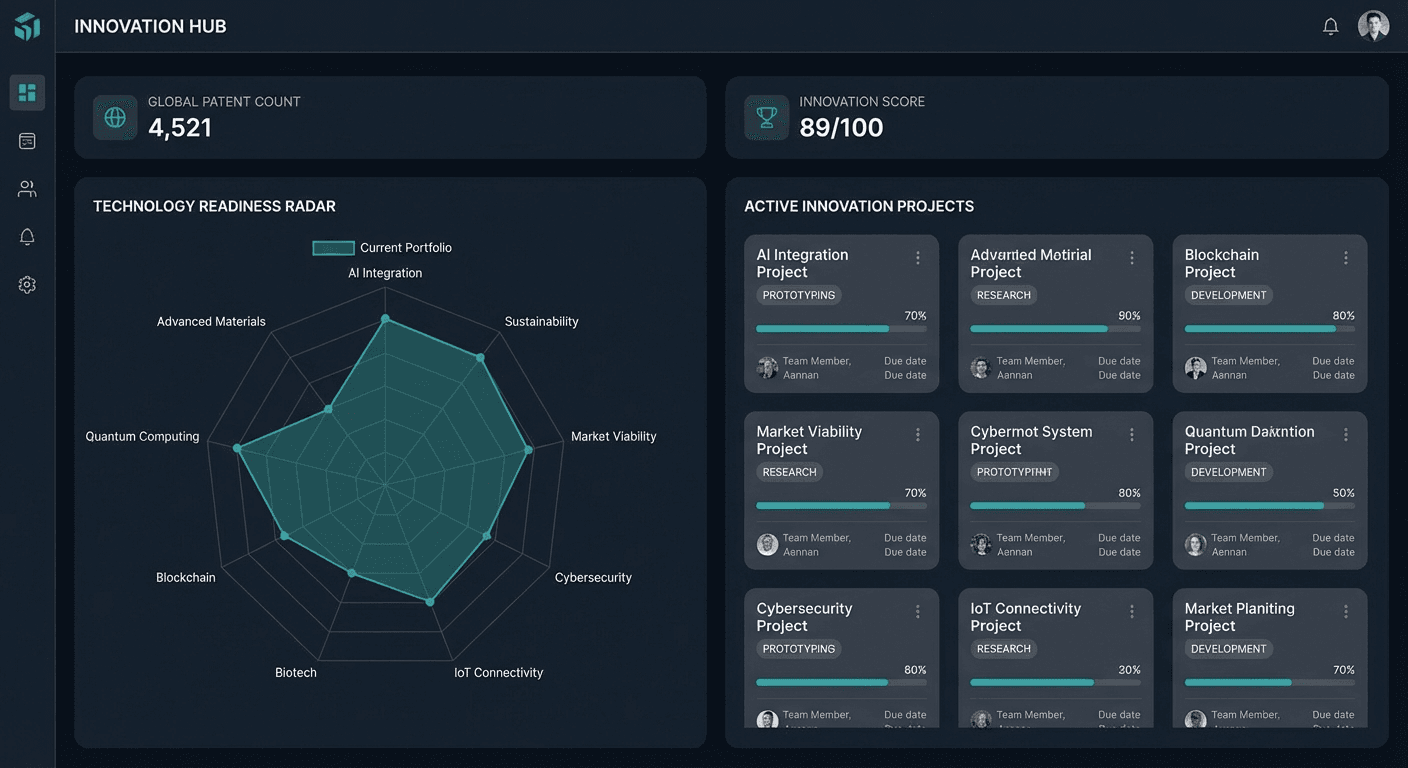Viewport: 1408px width, 768px height.
Task: Open options menu on Cybermot System Project
Action: tap(1131, 435)
